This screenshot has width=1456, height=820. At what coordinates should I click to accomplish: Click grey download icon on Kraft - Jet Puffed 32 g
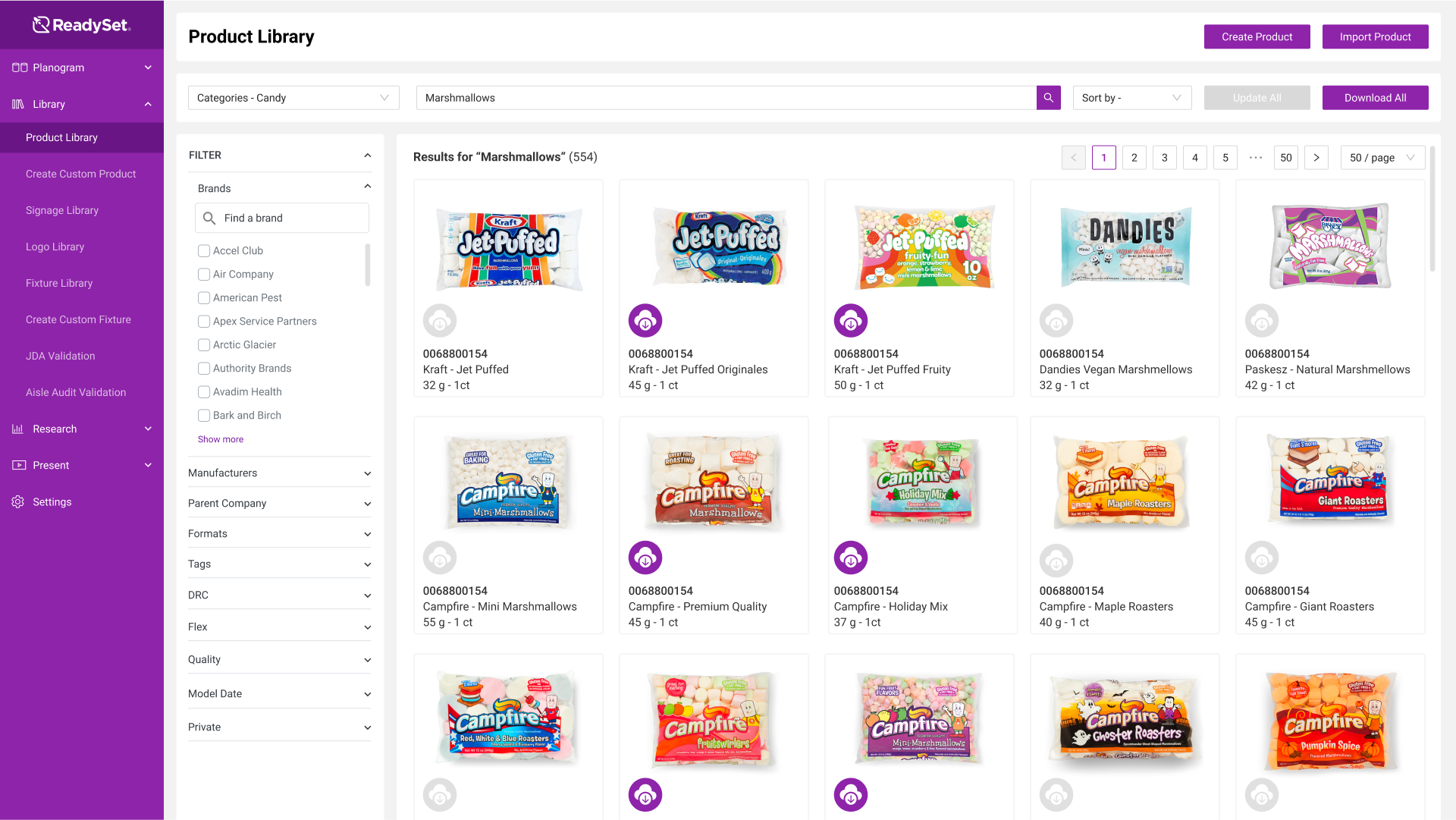[x=440, y=321]
